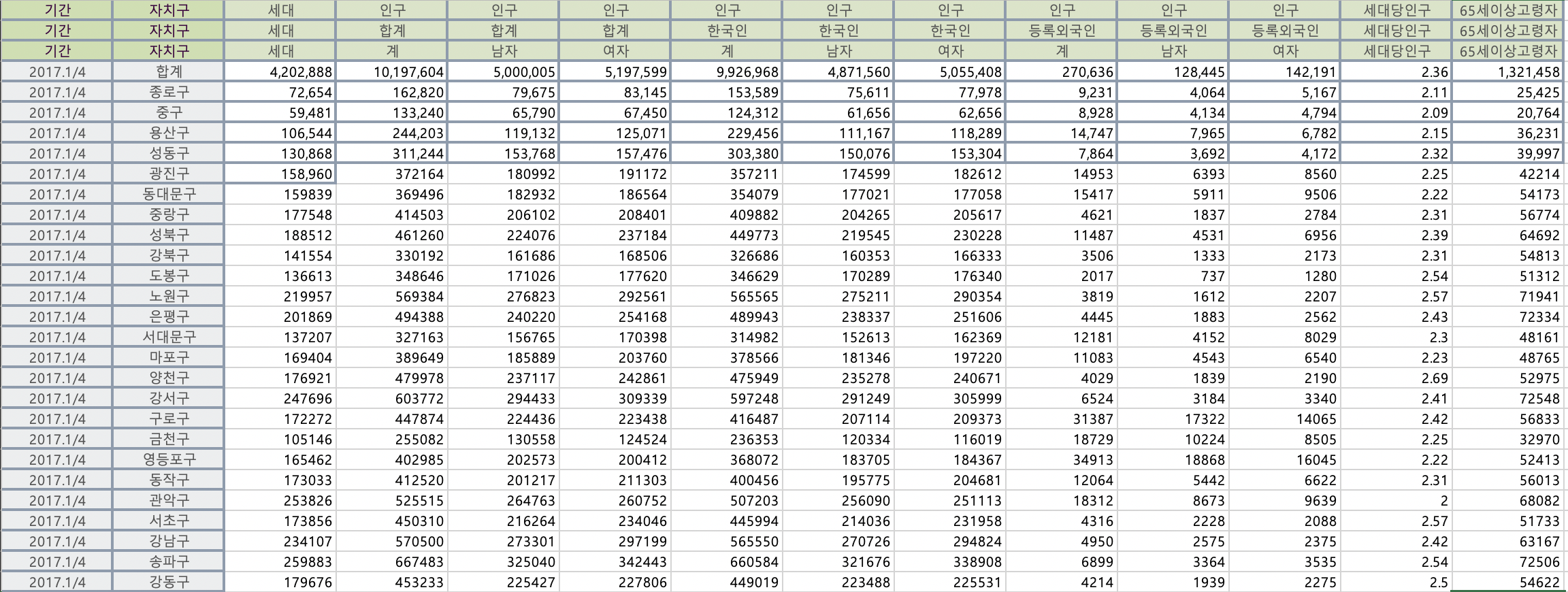Viewport: 1568px width, 592px height.
Task: Click the 합계 cell in the 자치구 column
Action: (168, 71)
